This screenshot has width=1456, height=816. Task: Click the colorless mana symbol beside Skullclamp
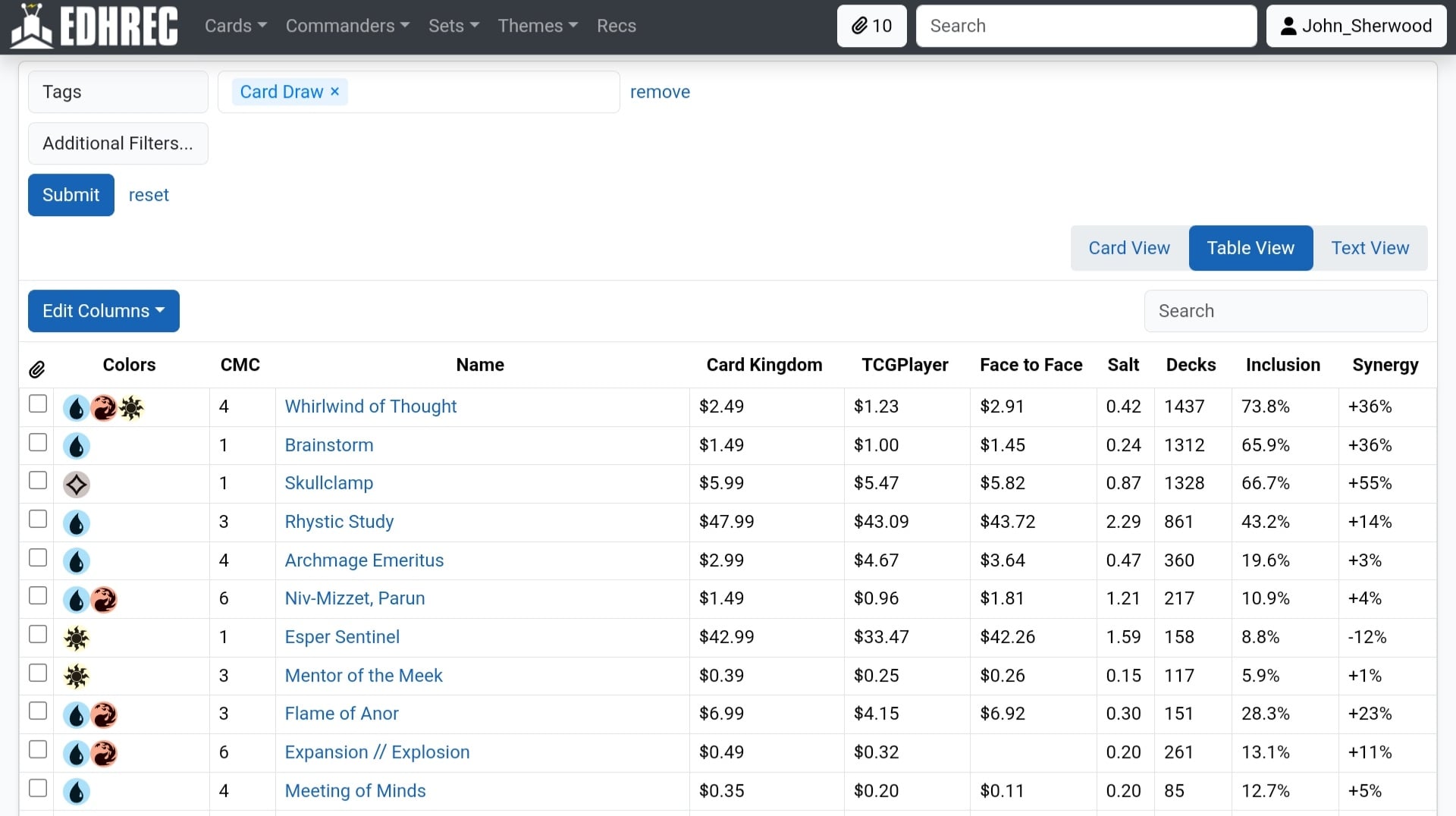click(x=77, y=484)
